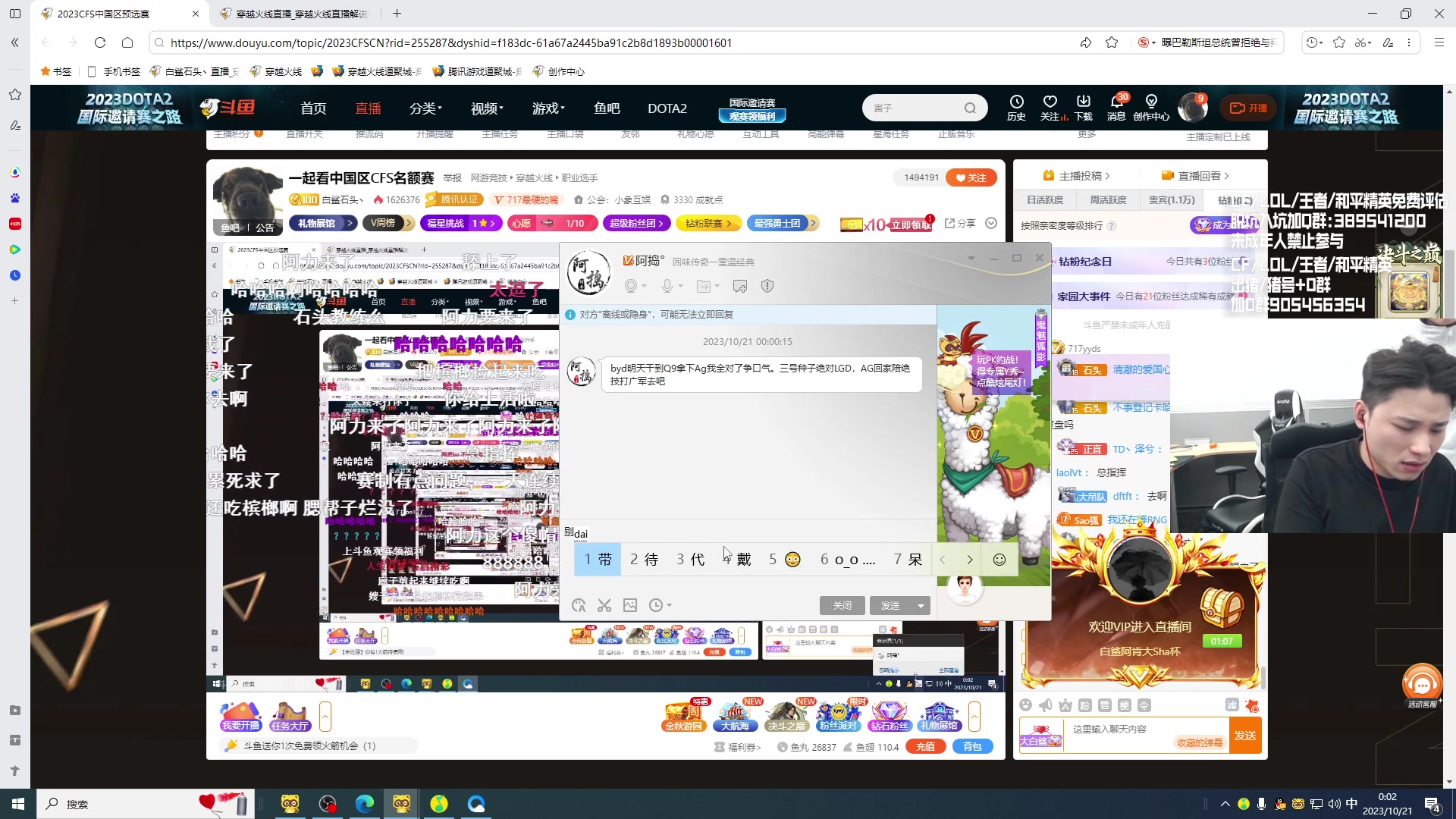1456x819 pixels.
Task: Switch to the 周活跃度 ranking tab
Action: click(1108, 200)
